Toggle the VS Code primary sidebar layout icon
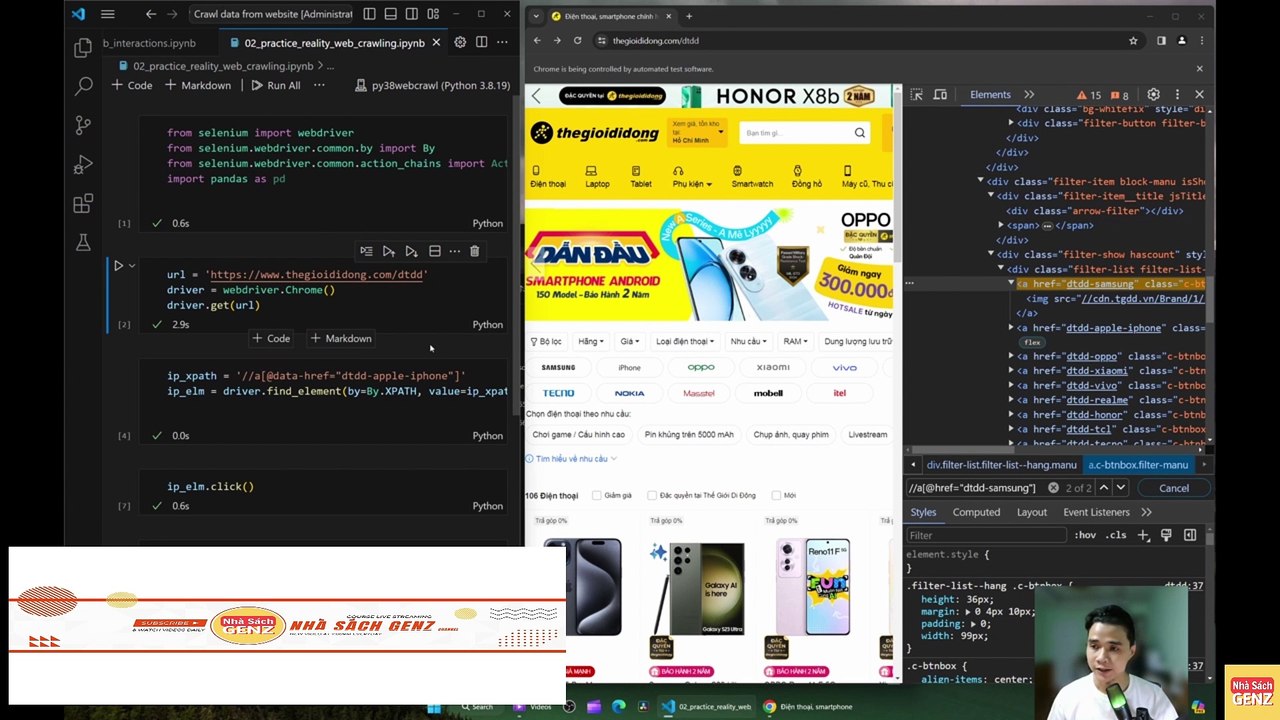1280x720 pixels. [x=369, y=14]
